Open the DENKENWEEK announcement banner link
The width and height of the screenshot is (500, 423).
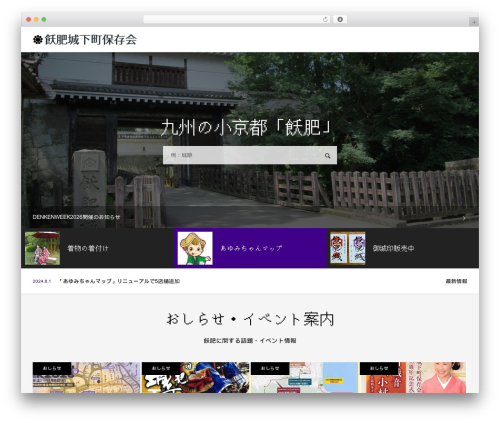click(x=76, y=217)
